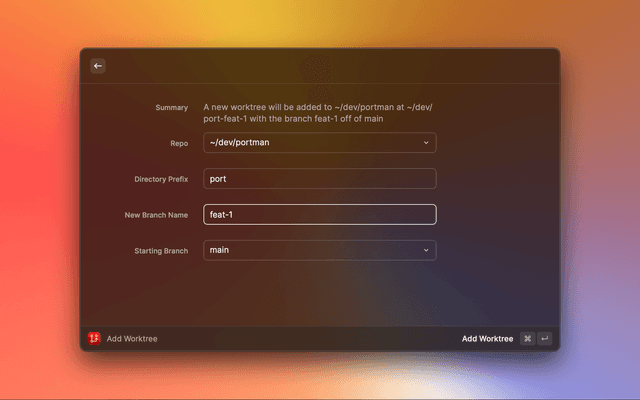Click the summary description about new worktree
640x400 pixels.
tap(318, 113)
